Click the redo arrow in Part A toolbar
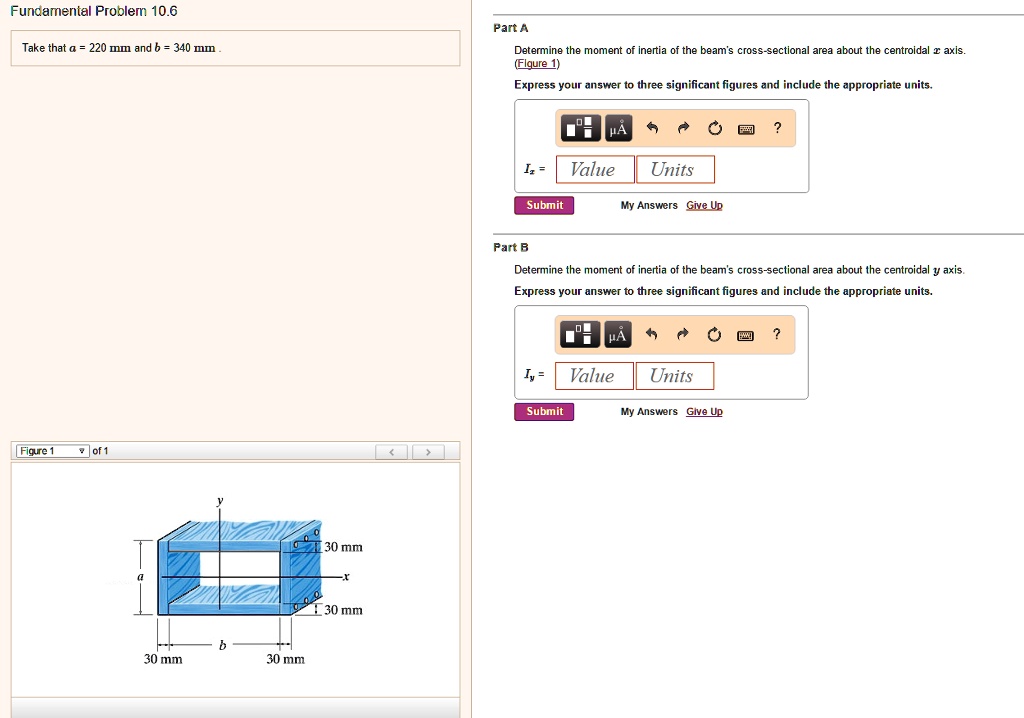 coord(684,128)
